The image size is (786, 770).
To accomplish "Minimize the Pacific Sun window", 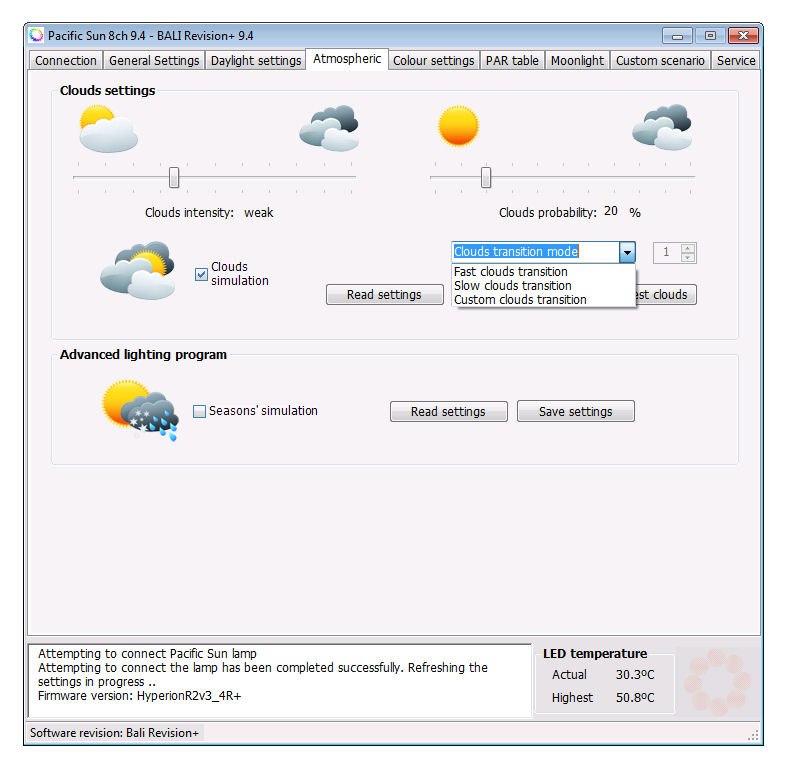I will pyautogui.click(x=677, y=36).
